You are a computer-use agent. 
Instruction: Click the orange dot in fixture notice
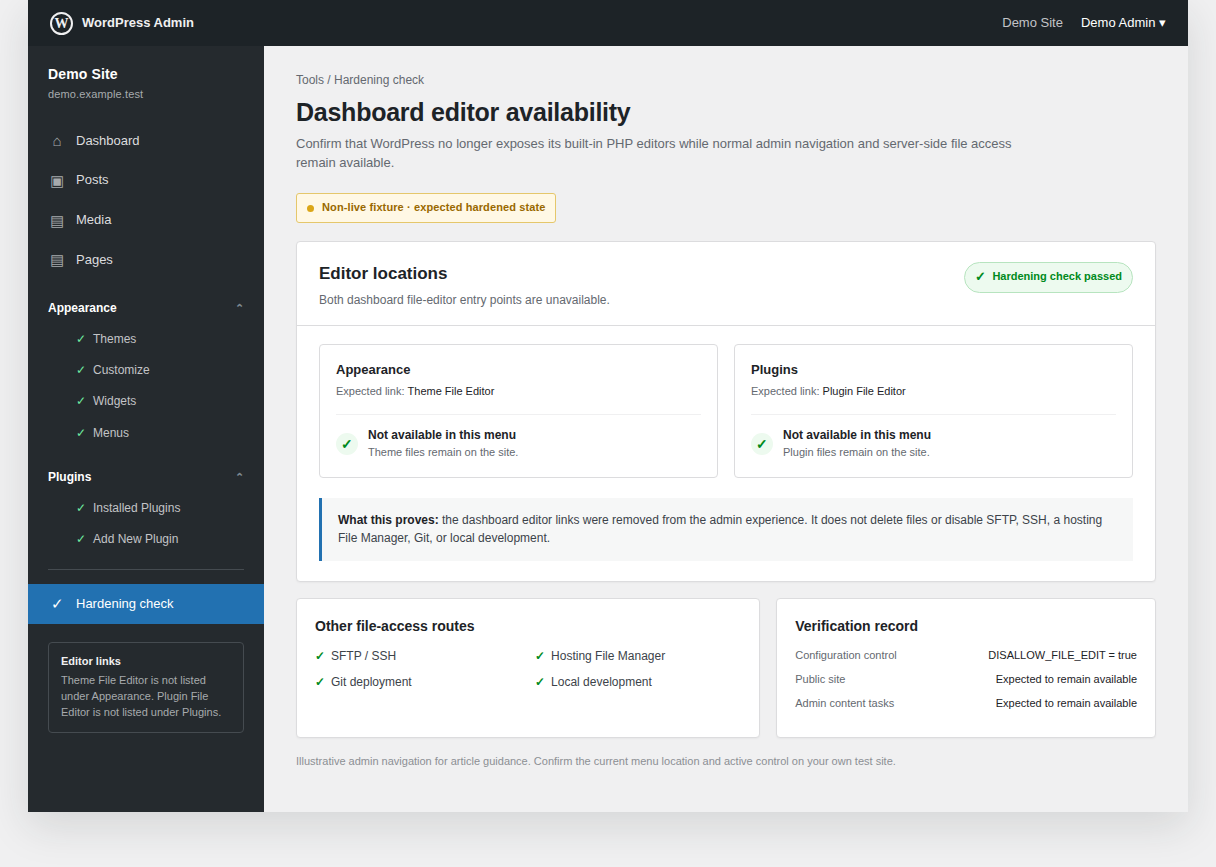click(x=310, y=208)
